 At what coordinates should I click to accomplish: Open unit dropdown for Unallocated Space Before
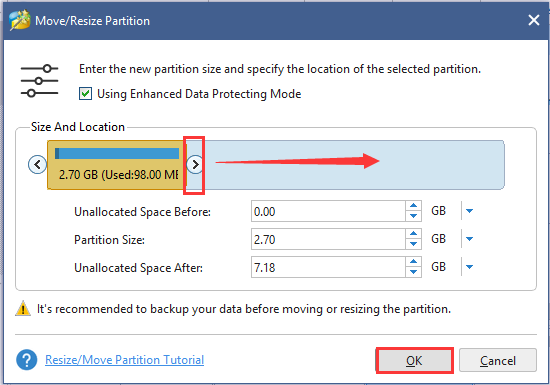469,211
